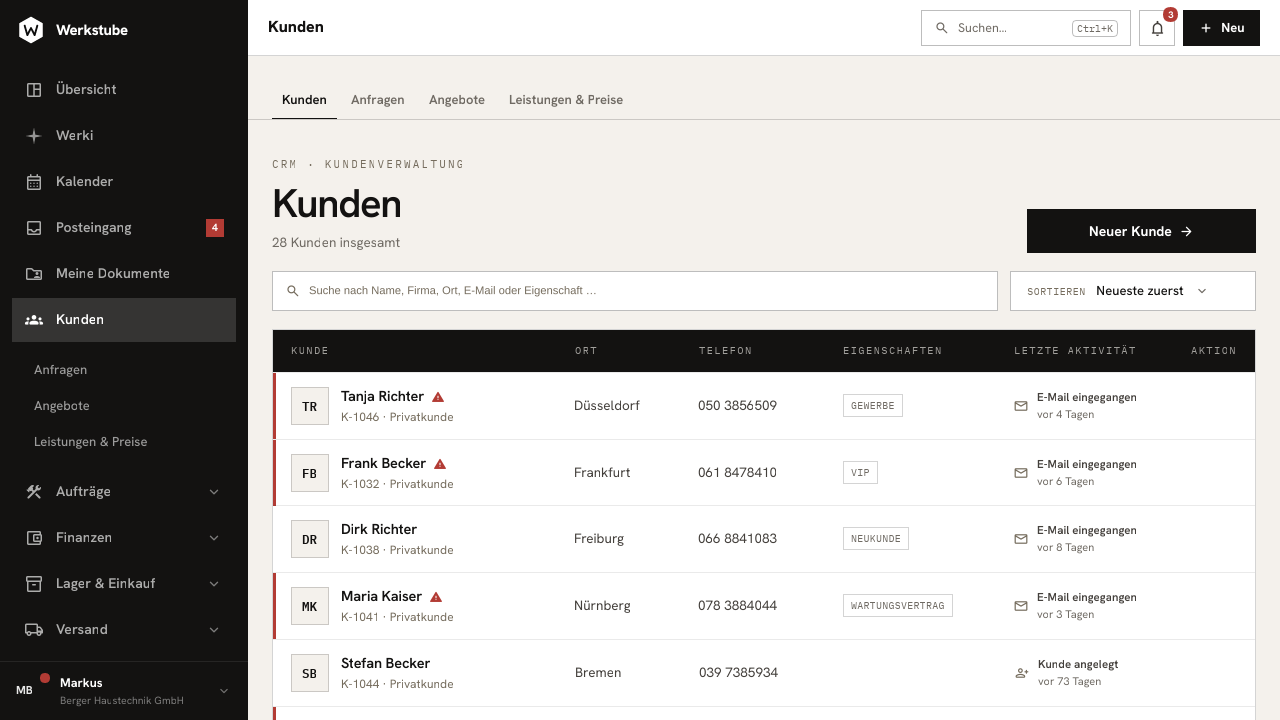Open notifications bell icon

pyautogui.click(x=1157, y=28)
